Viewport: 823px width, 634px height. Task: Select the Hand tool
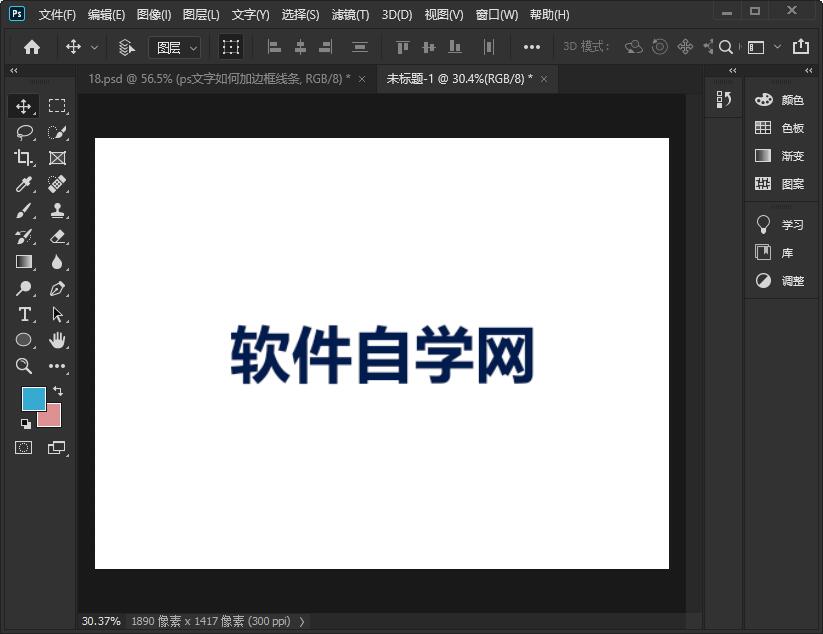(x=57, y=340)
